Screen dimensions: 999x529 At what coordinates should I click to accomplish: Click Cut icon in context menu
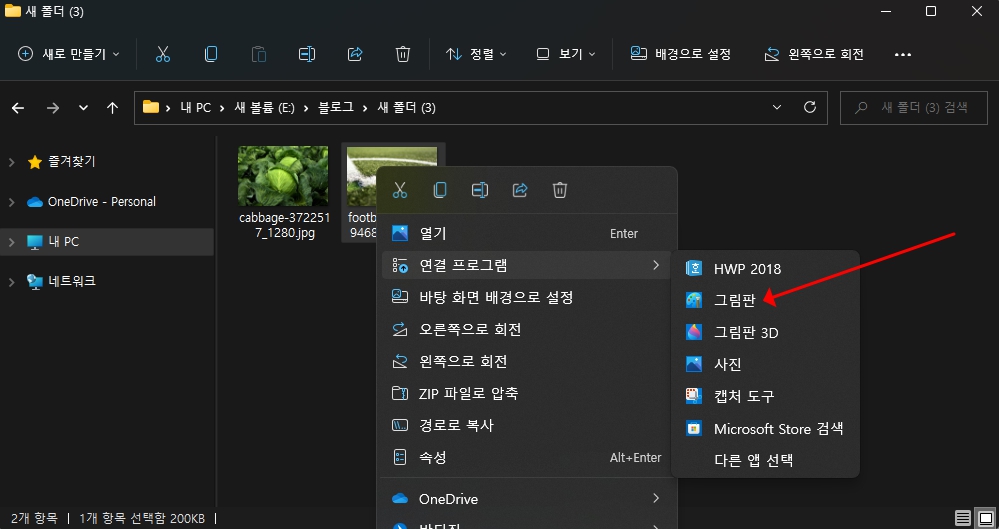pyautogui.click(x=399, y=190)
